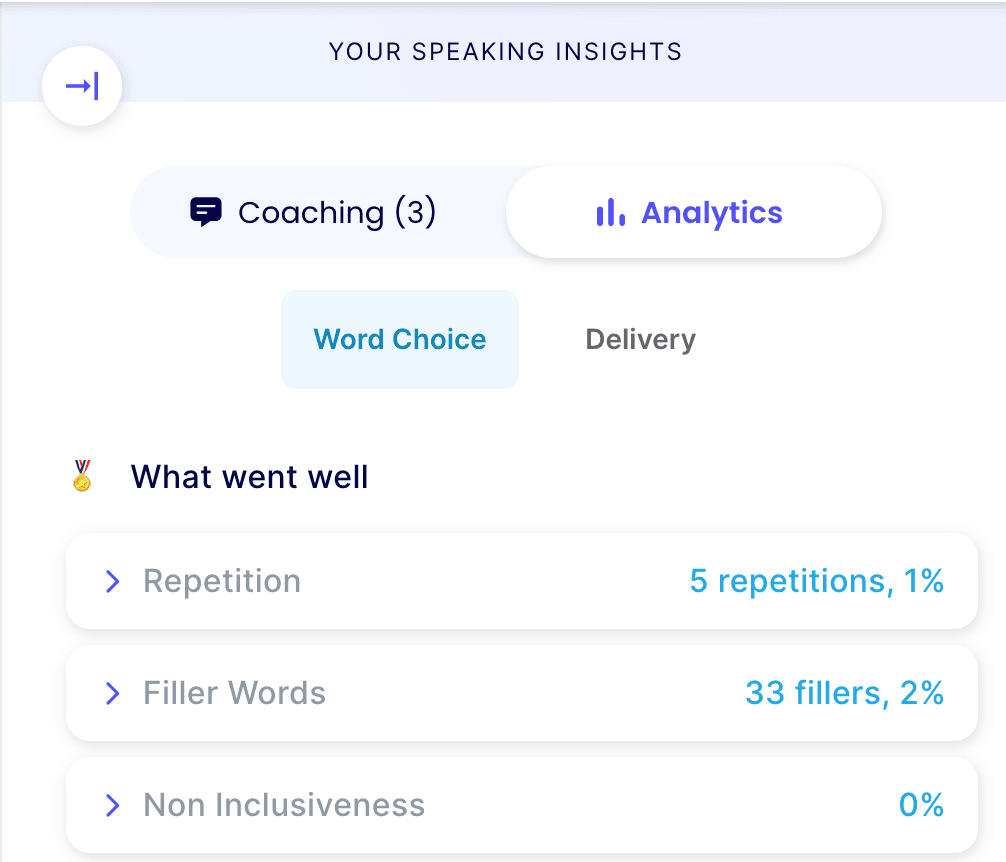Click the What went well heading
Screen dimensions: 1006x862
click(x=250, y=477)
